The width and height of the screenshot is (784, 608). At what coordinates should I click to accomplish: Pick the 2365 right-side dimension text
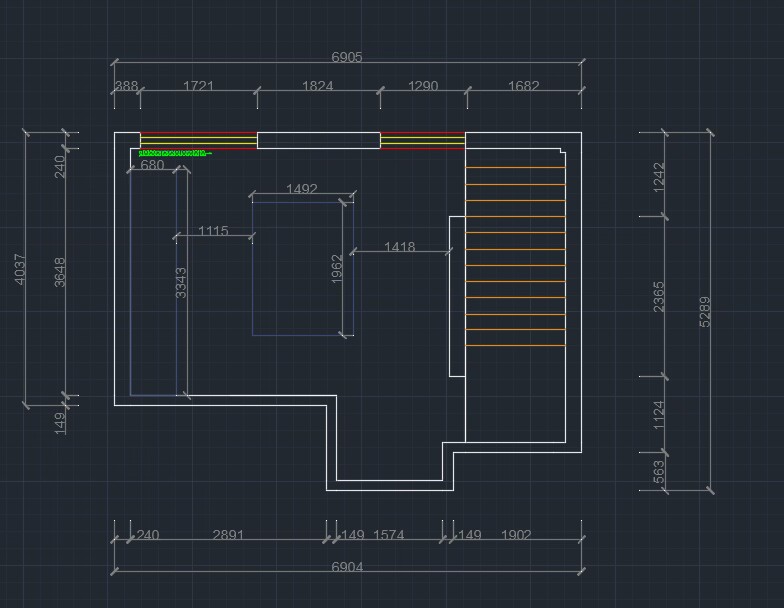click(659, 297)
